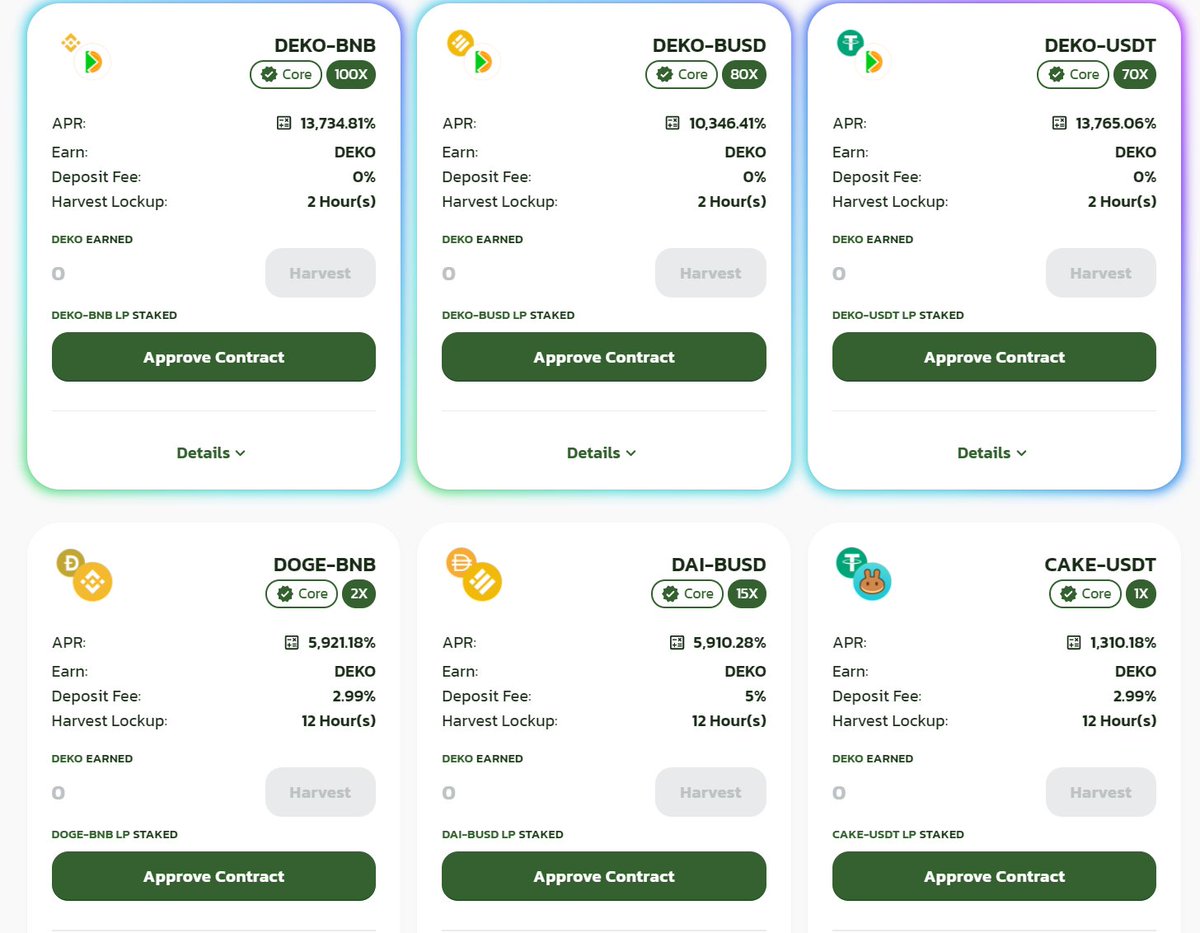
Task: Click the 5,910.28% APR value
Action: [x=732, y=642]
